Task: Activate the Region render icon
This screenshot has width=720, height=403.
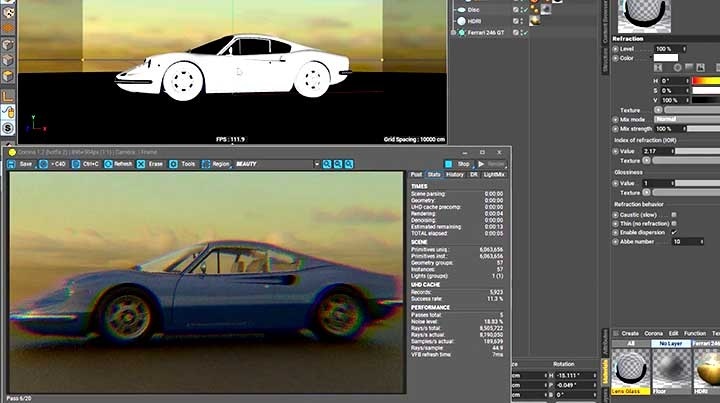Action: (206, 163)
